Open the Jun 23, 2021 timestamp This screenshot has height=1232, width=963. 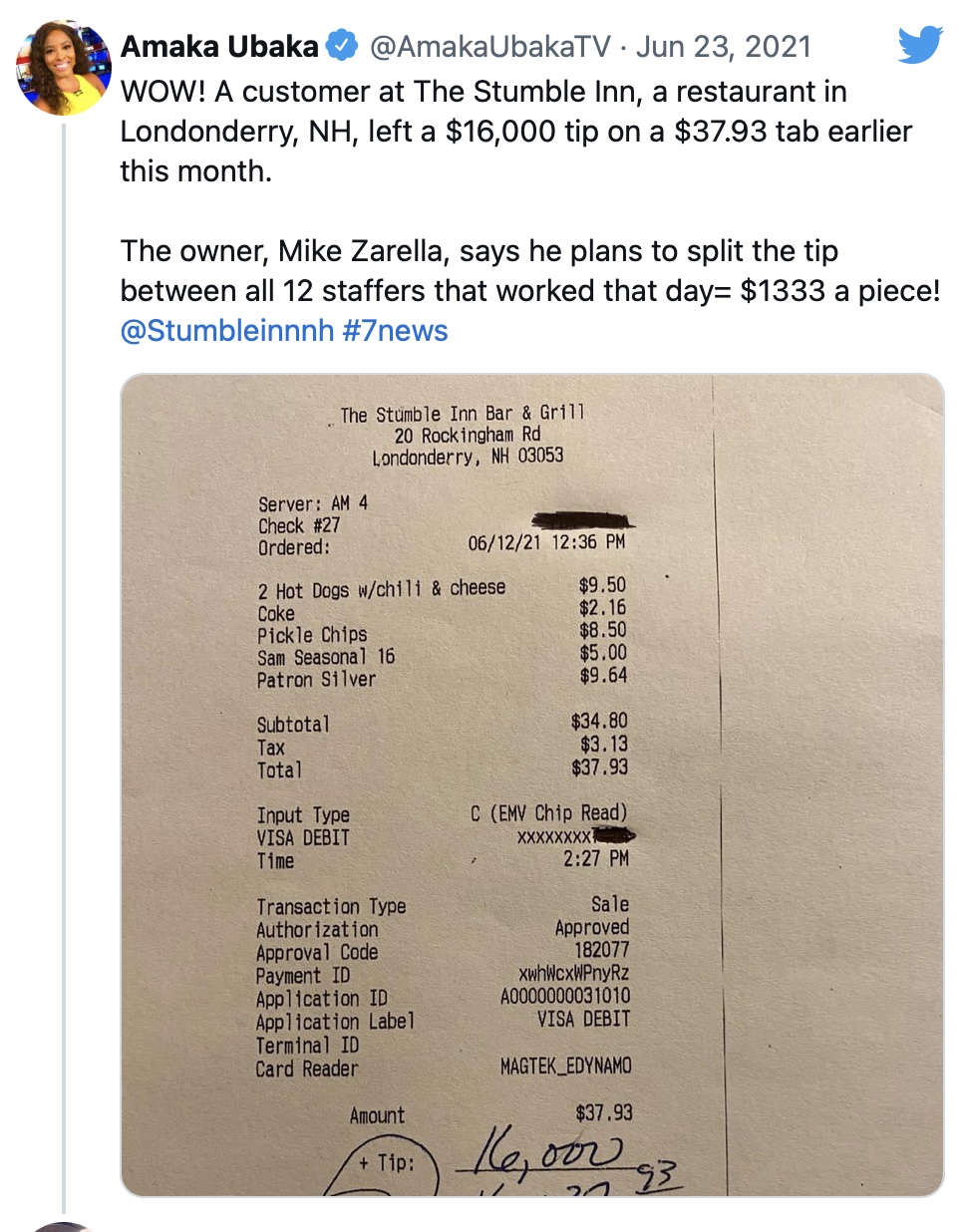coord(724,46)
